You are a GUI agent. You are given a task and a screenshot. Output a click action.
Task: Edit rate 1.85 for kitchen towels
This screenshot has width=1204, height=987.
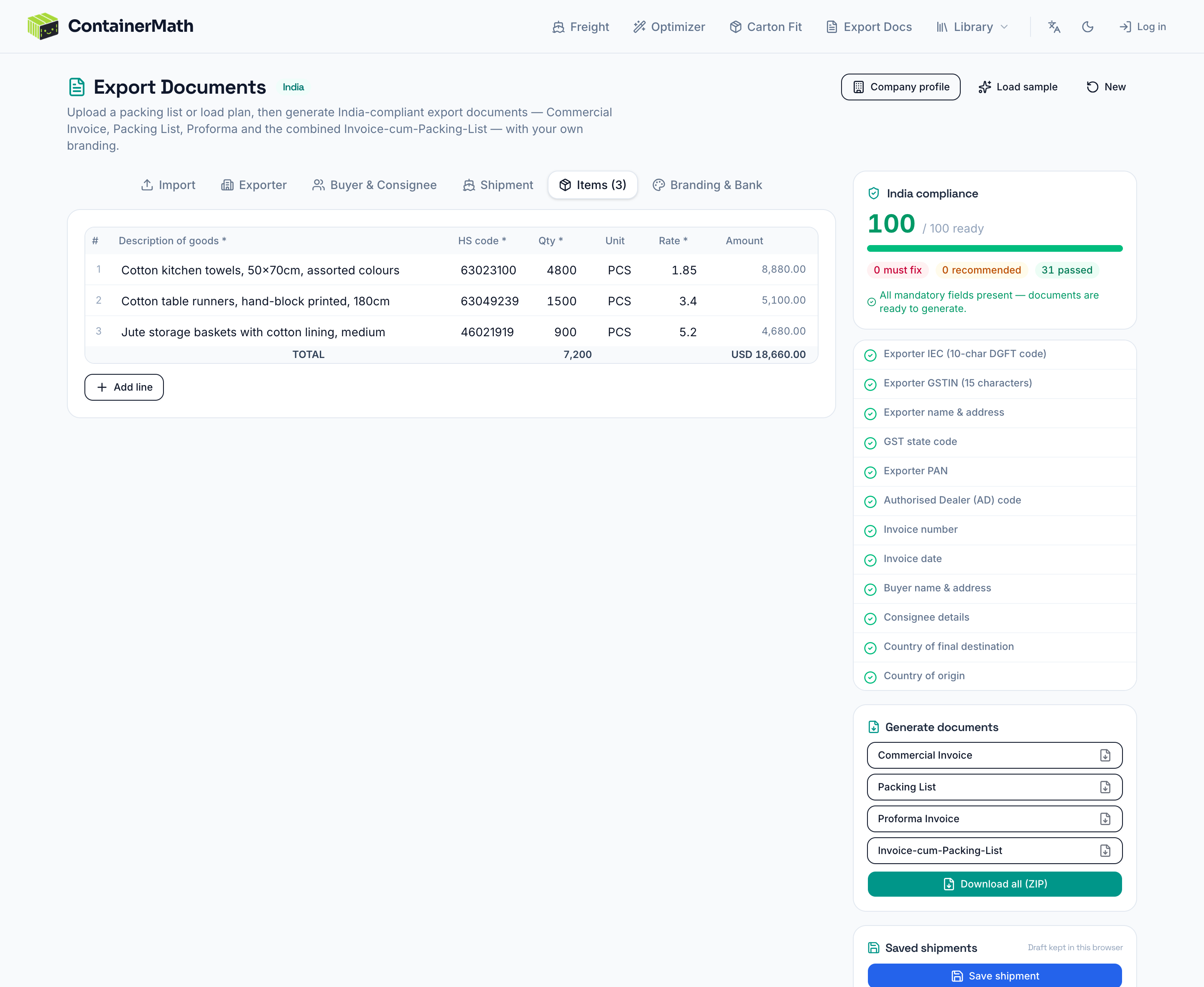[679, 270]
